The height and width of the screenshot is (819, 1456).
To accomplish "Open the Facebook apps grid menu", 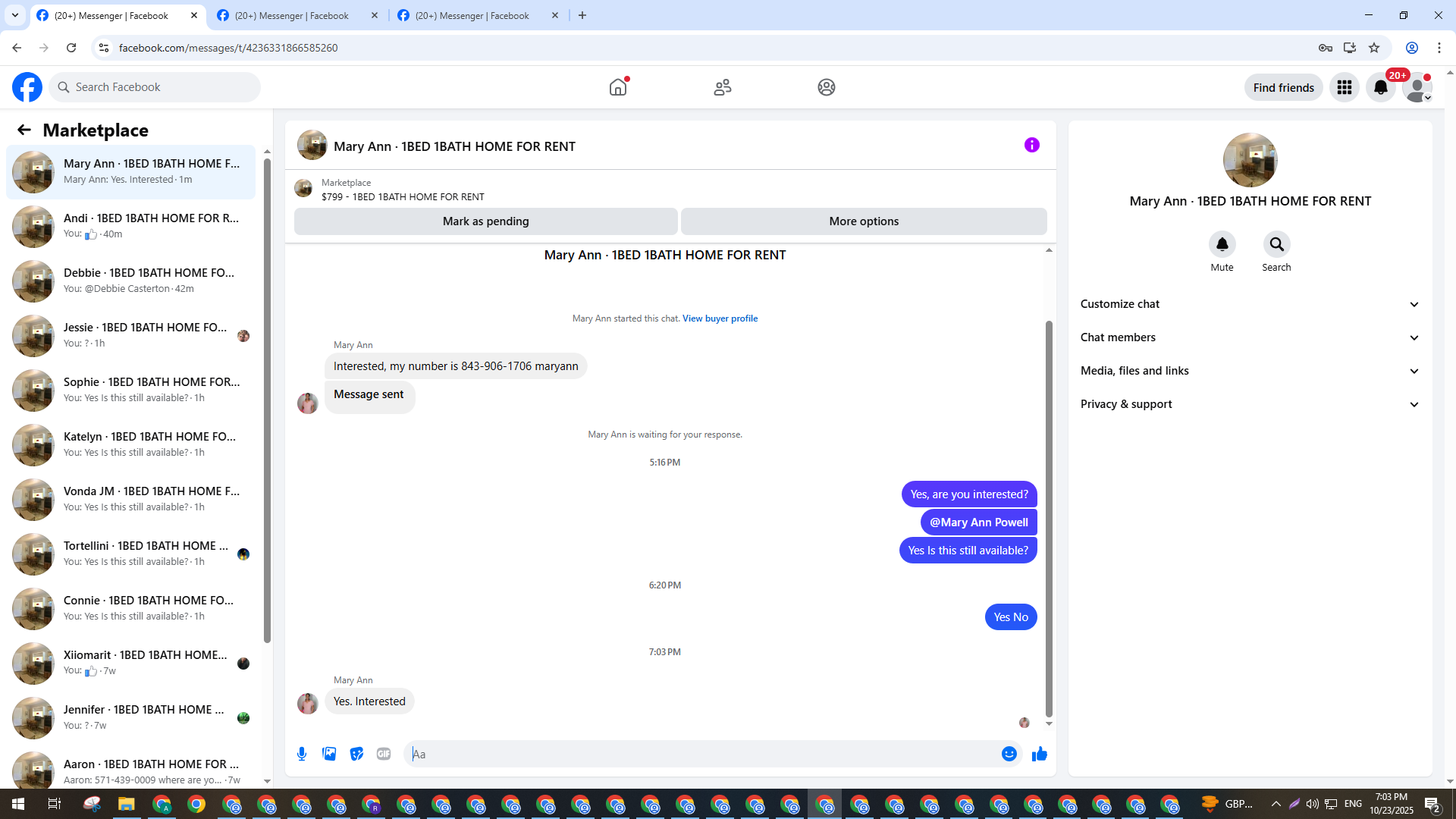I will [1345, 87].
